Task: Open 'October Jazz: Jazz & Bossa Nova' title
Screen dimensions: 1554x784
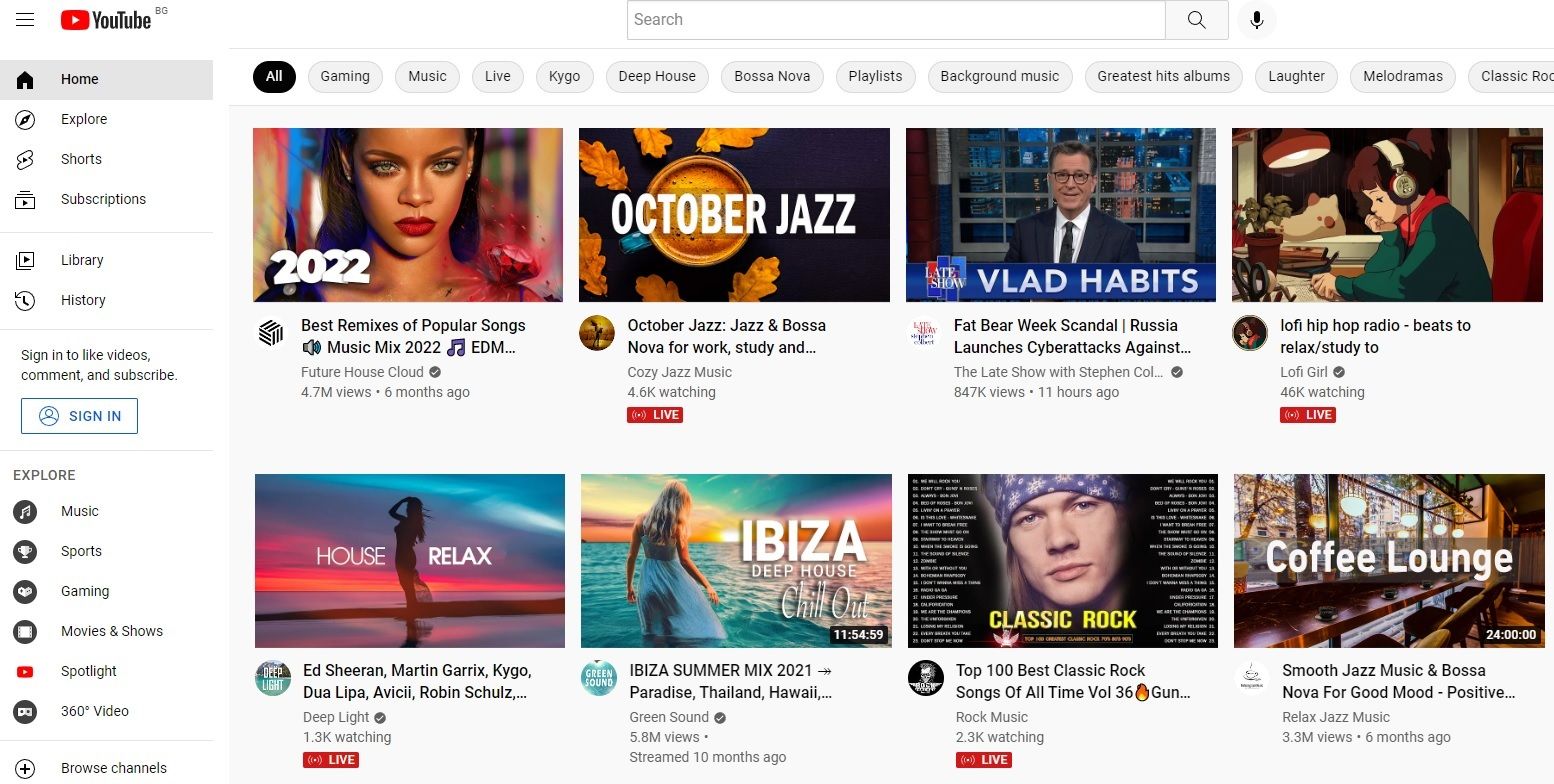Action: click(727, 337)
